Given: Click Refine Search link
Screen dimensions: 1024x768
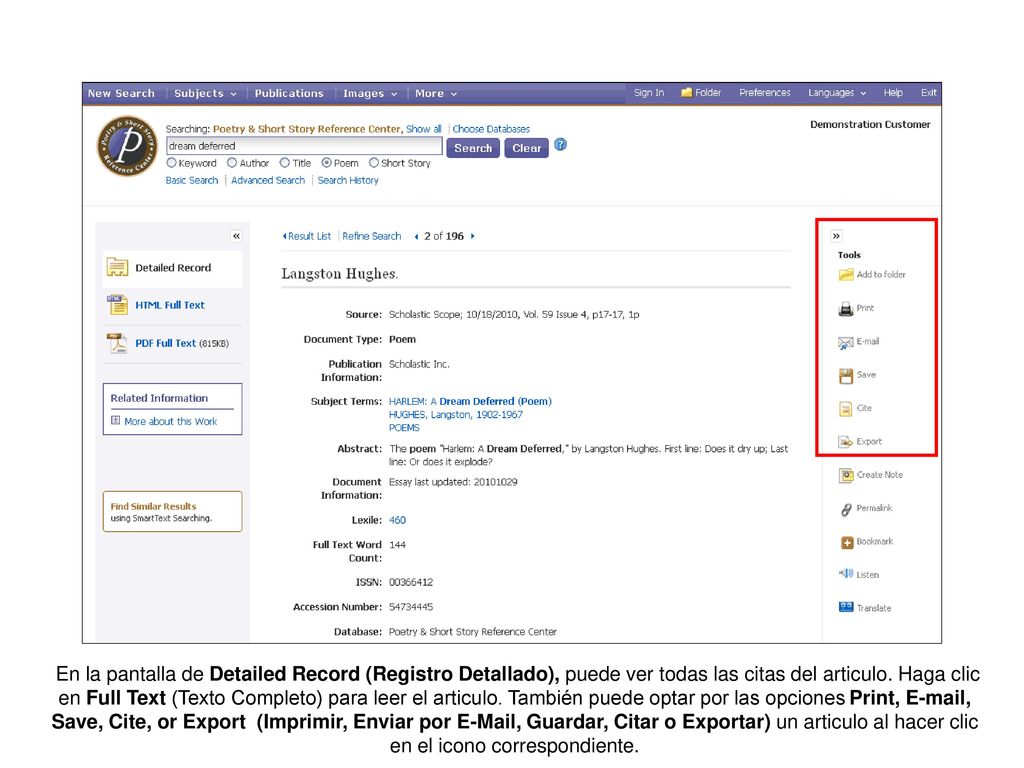Looking at the screenshot, I should [372, 236].
